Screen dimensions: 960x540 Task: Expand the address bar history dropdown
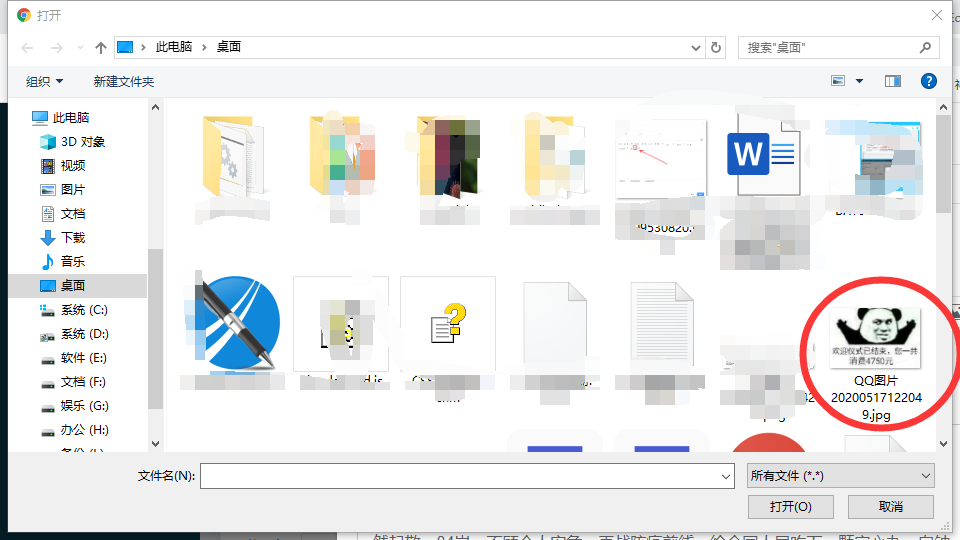(x=696, y=48)
